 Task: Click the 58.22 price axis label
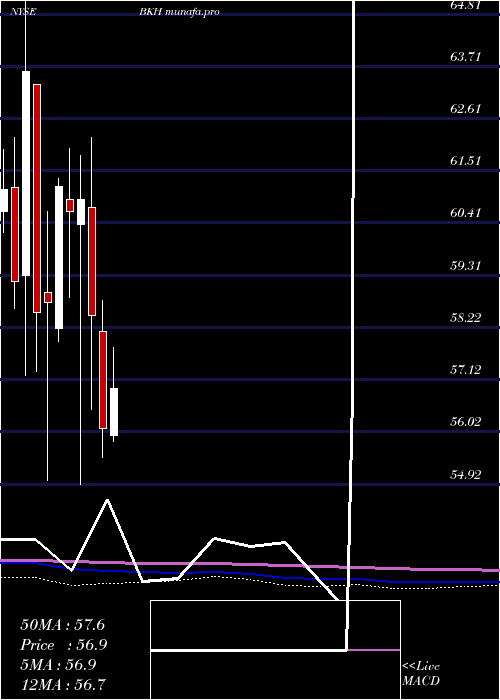click(466, 317)
